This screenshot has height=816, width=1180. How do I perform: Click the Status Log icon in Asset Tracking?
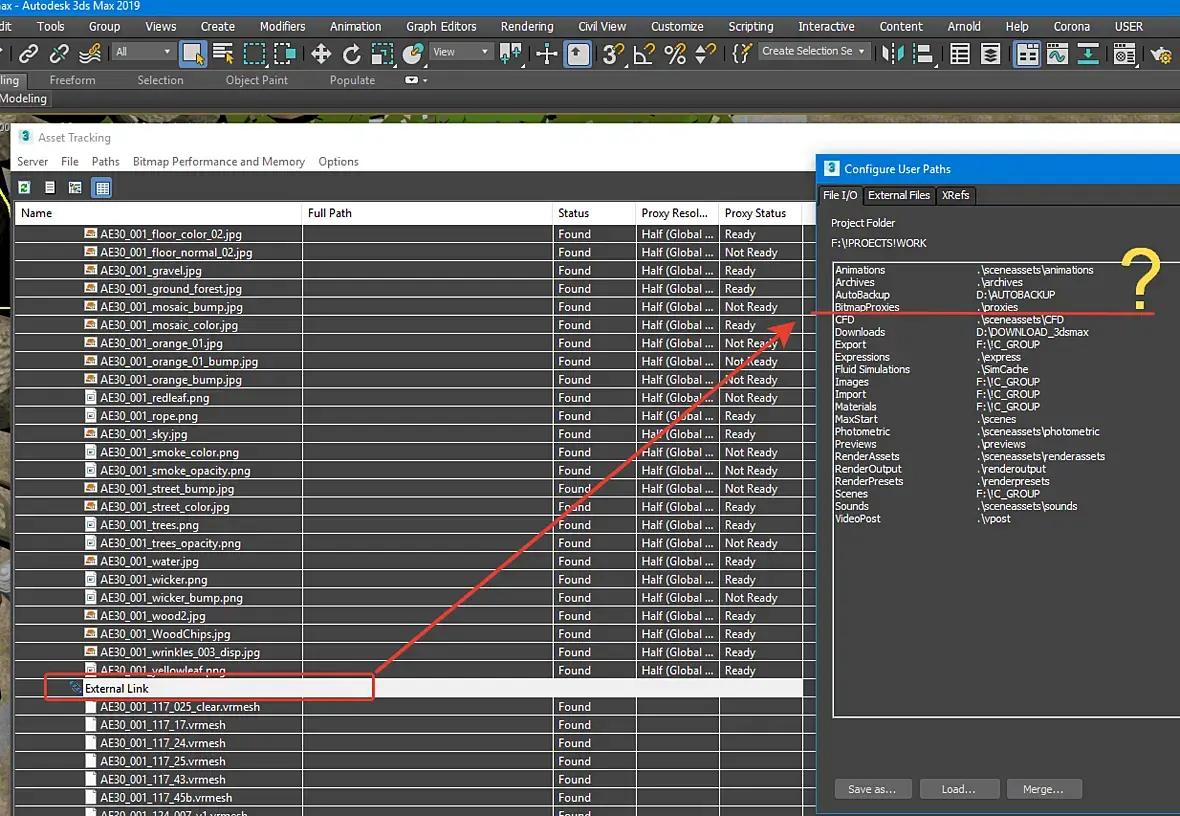[50, 187]
